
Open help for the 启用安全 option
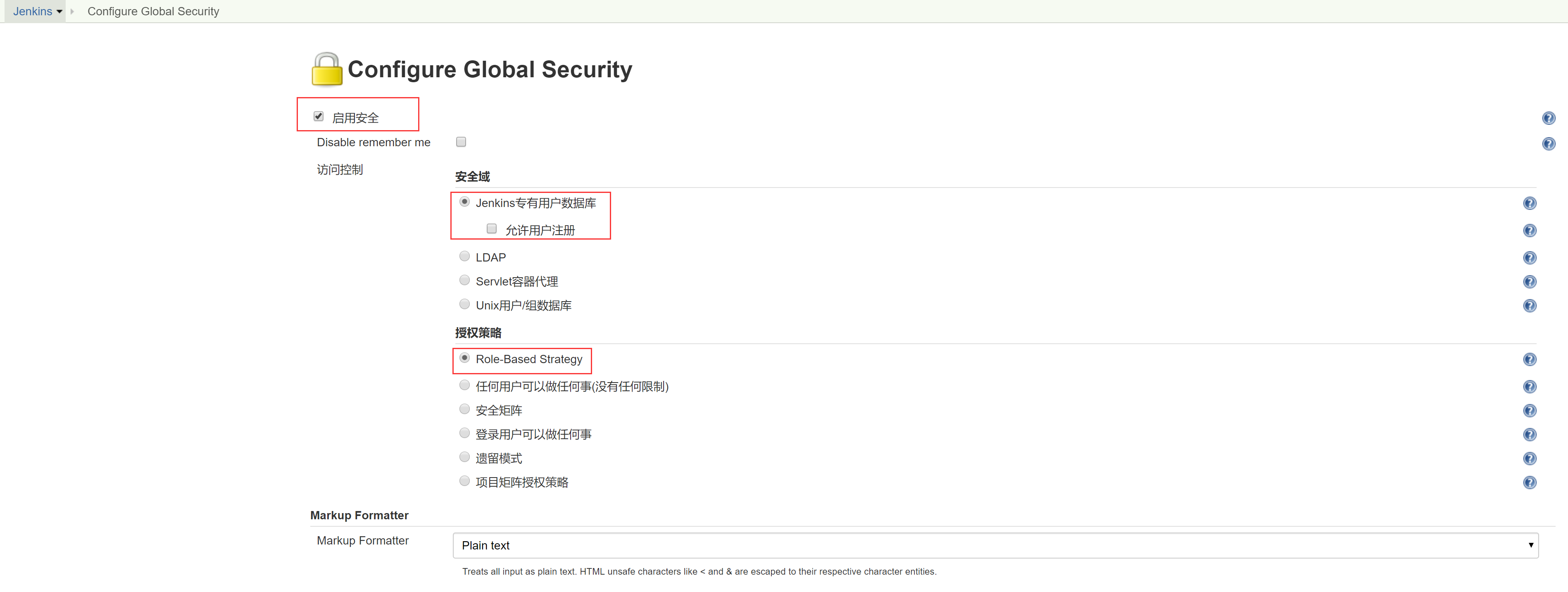click(1549, 118)
